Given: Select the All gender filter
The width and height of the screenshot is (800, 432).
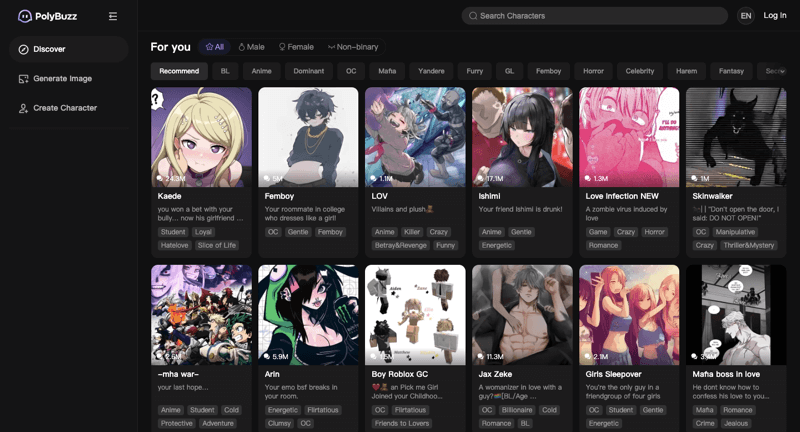Looking at the screenshot, I should coord(214,47).
